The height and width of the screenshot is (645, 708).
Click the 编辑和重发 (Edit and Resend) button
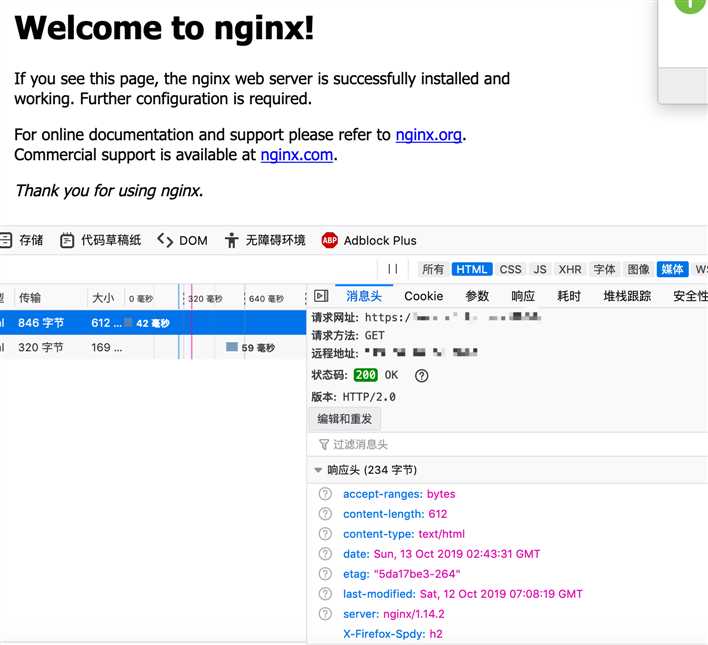pyautogui.click(x=345, y=419)
